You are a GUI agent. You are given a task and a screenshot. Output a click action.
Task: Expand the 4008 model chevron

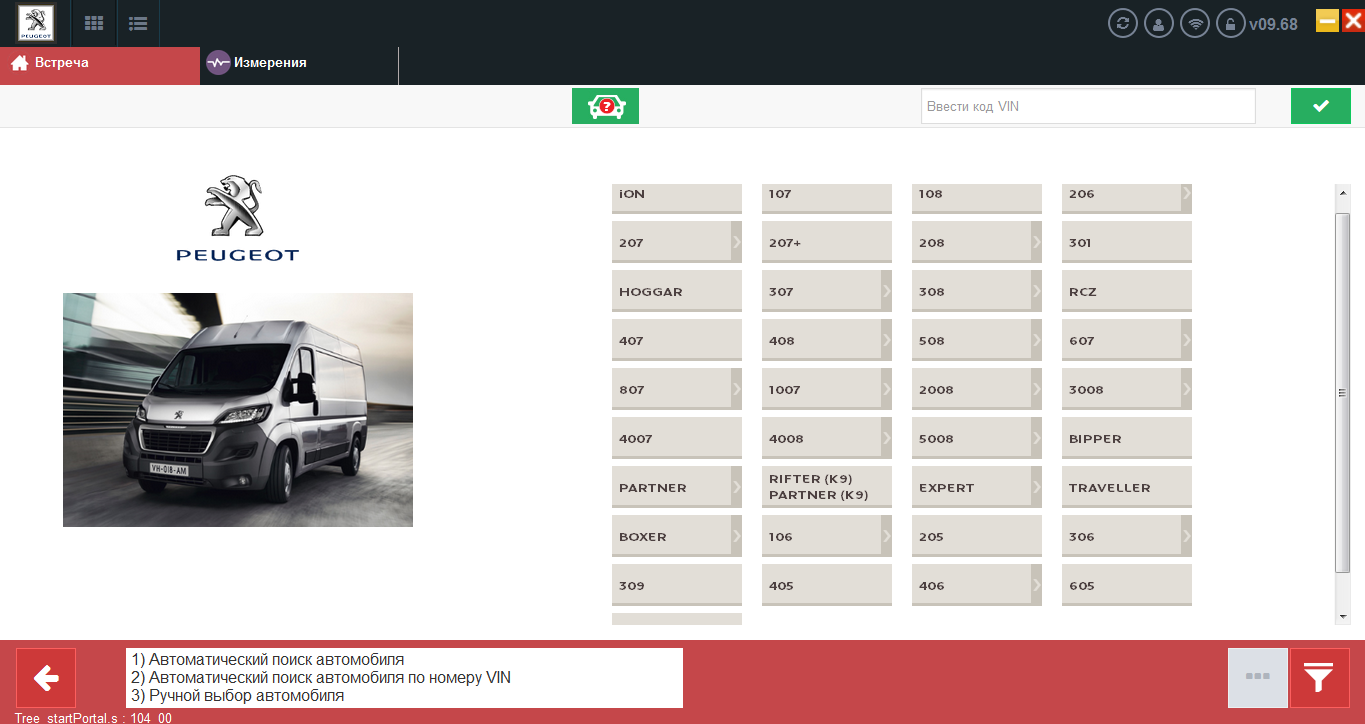(x=887, y=438)
